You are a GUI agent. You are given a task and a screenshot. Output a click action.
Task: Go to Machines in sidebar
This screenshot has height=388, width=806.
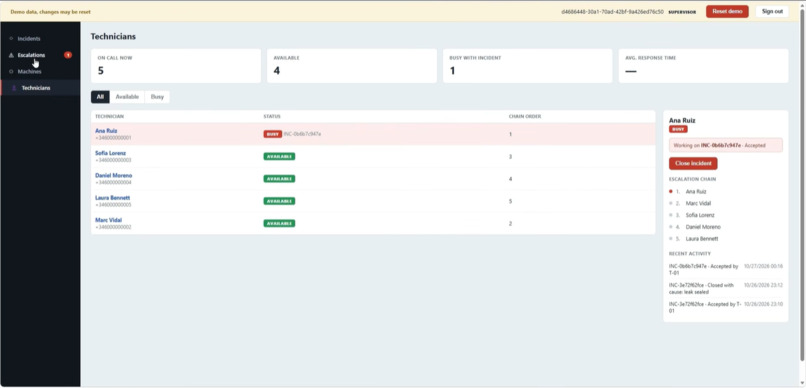[29, 71]
